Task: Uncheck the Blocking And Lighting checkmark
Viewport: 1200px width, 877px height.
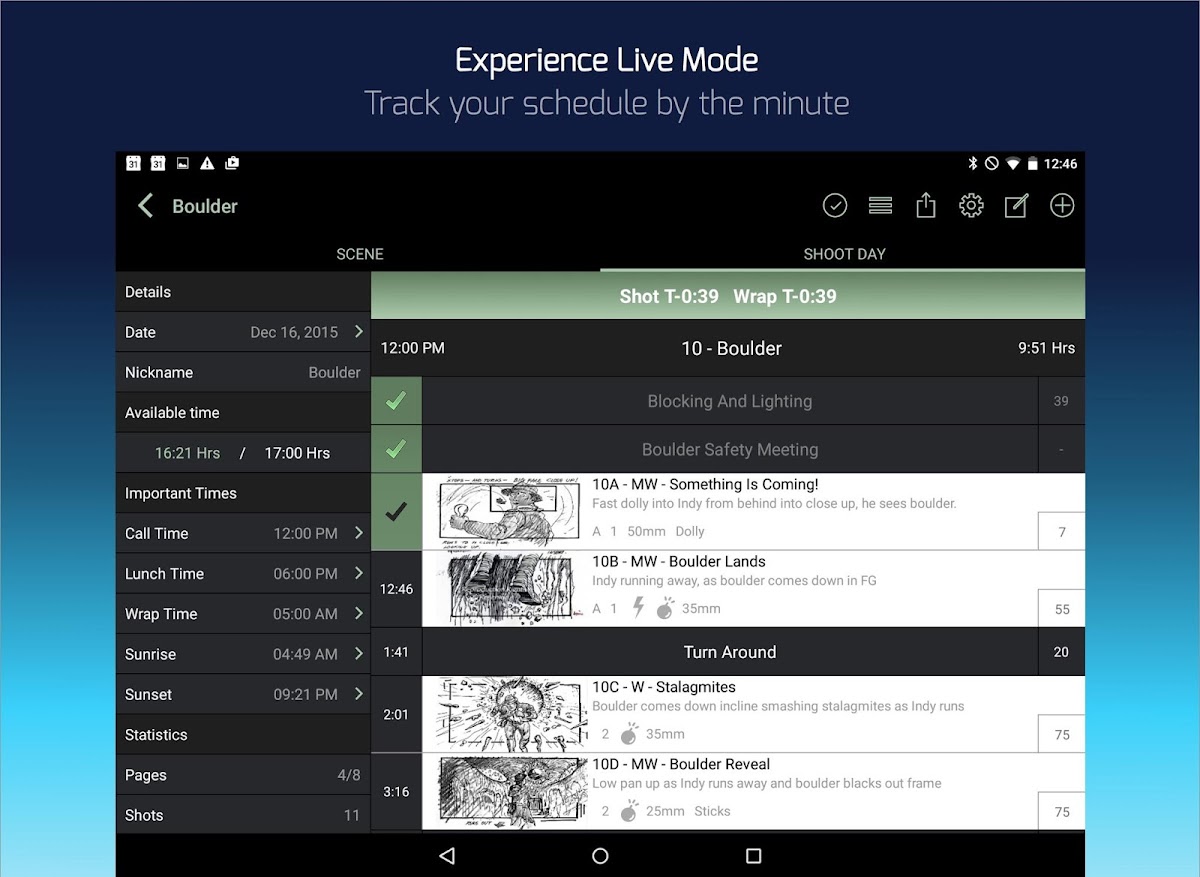Action: tap(396, 401)
